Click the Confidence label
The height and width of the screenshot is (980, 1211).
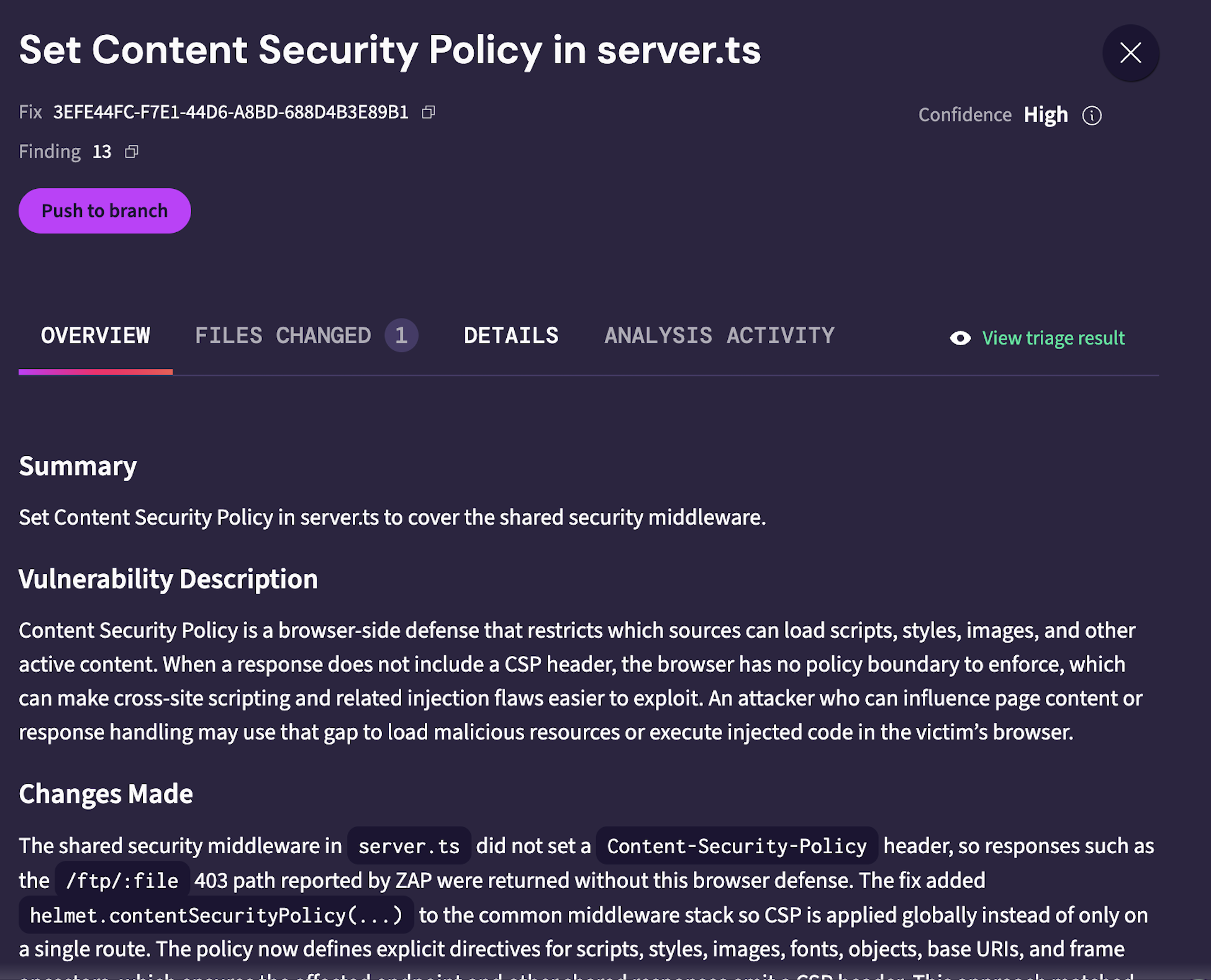pos(965,116)
